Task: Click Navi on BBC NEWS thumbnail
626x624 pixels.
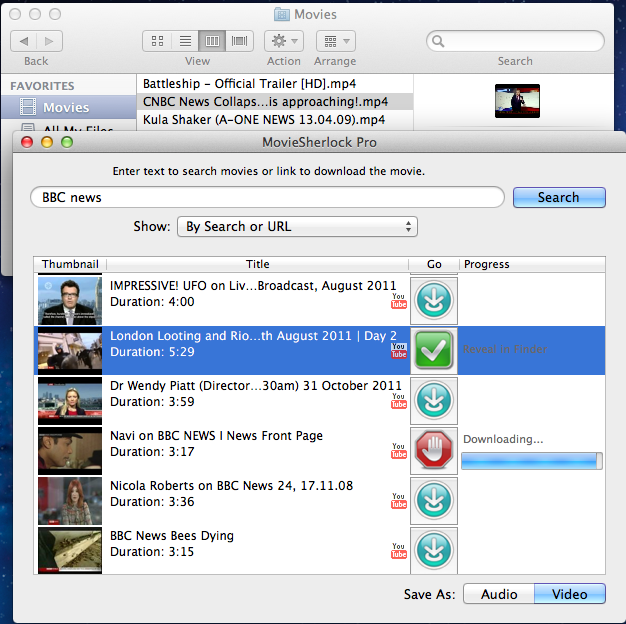Action: (x=70, y=450)
